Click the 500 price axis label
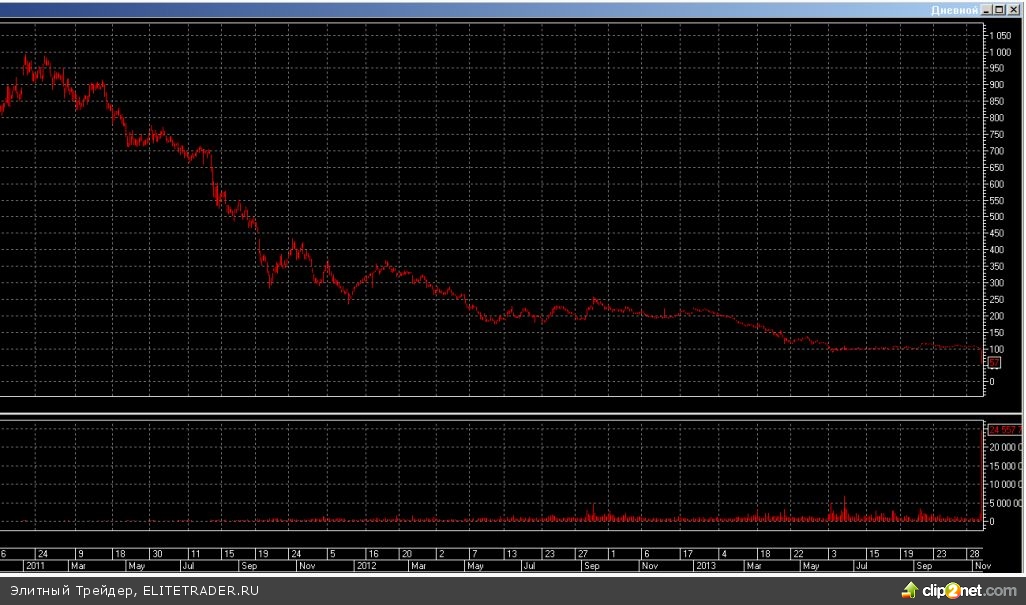This screenshot has width=1026, height=605. (998, 216)
